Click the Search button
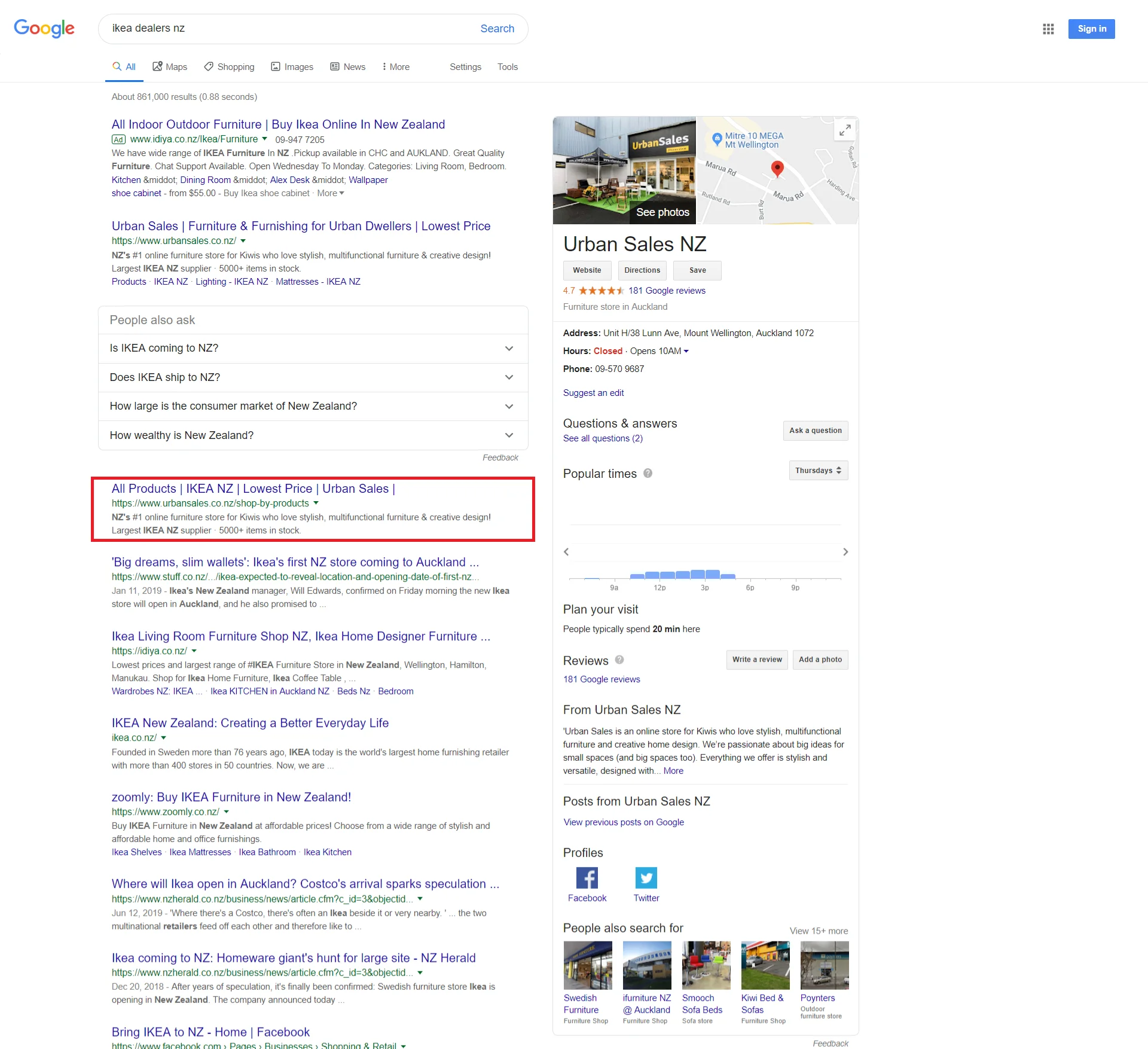This screenshot has height=1049, width=1148. 497,29
